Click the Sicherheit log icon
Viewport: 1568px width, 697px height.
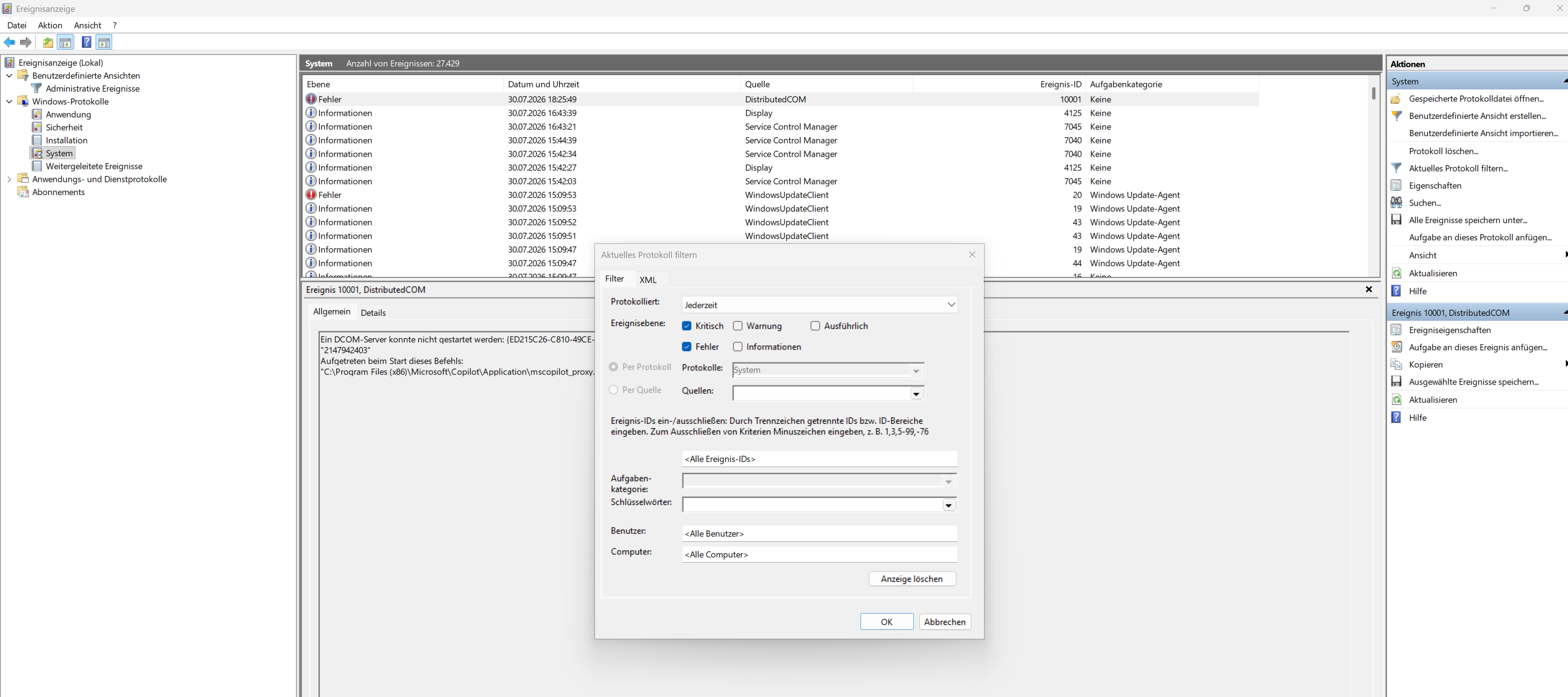(x=37, y=127)
